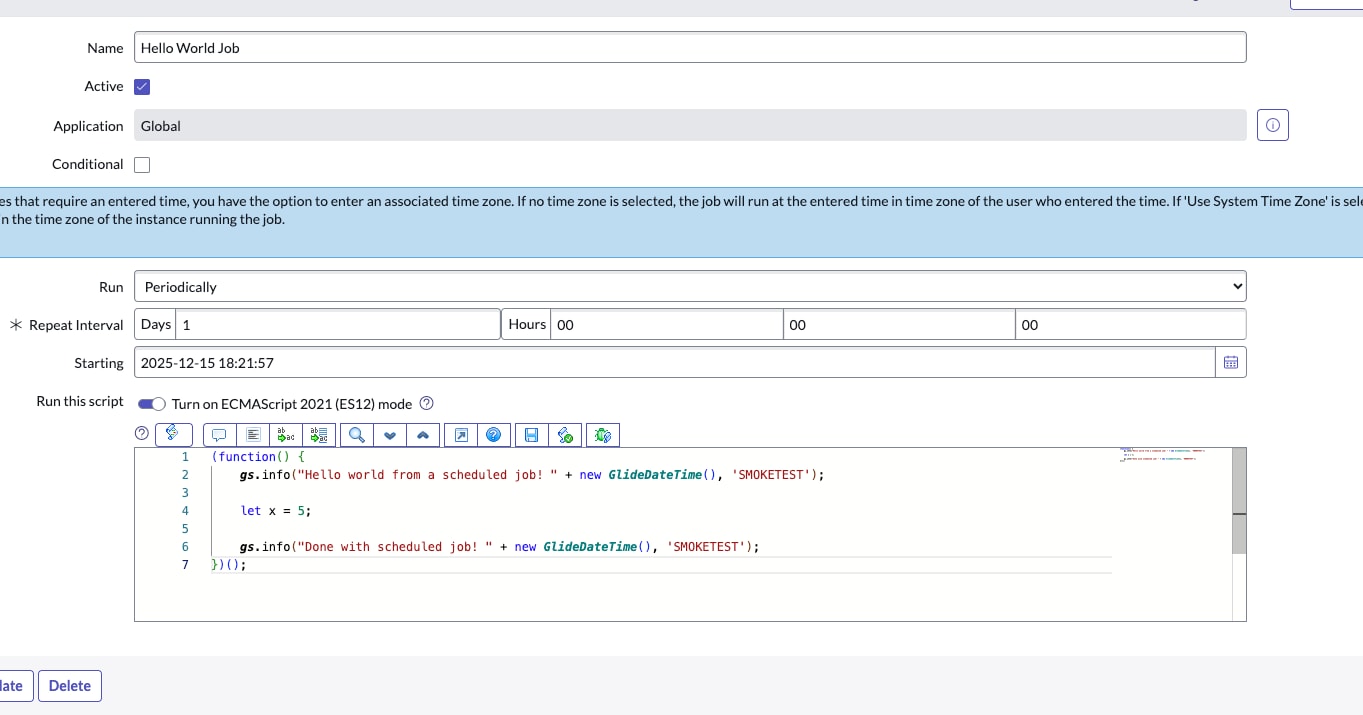Enable the Conditional checkbox

click(141, 163)
